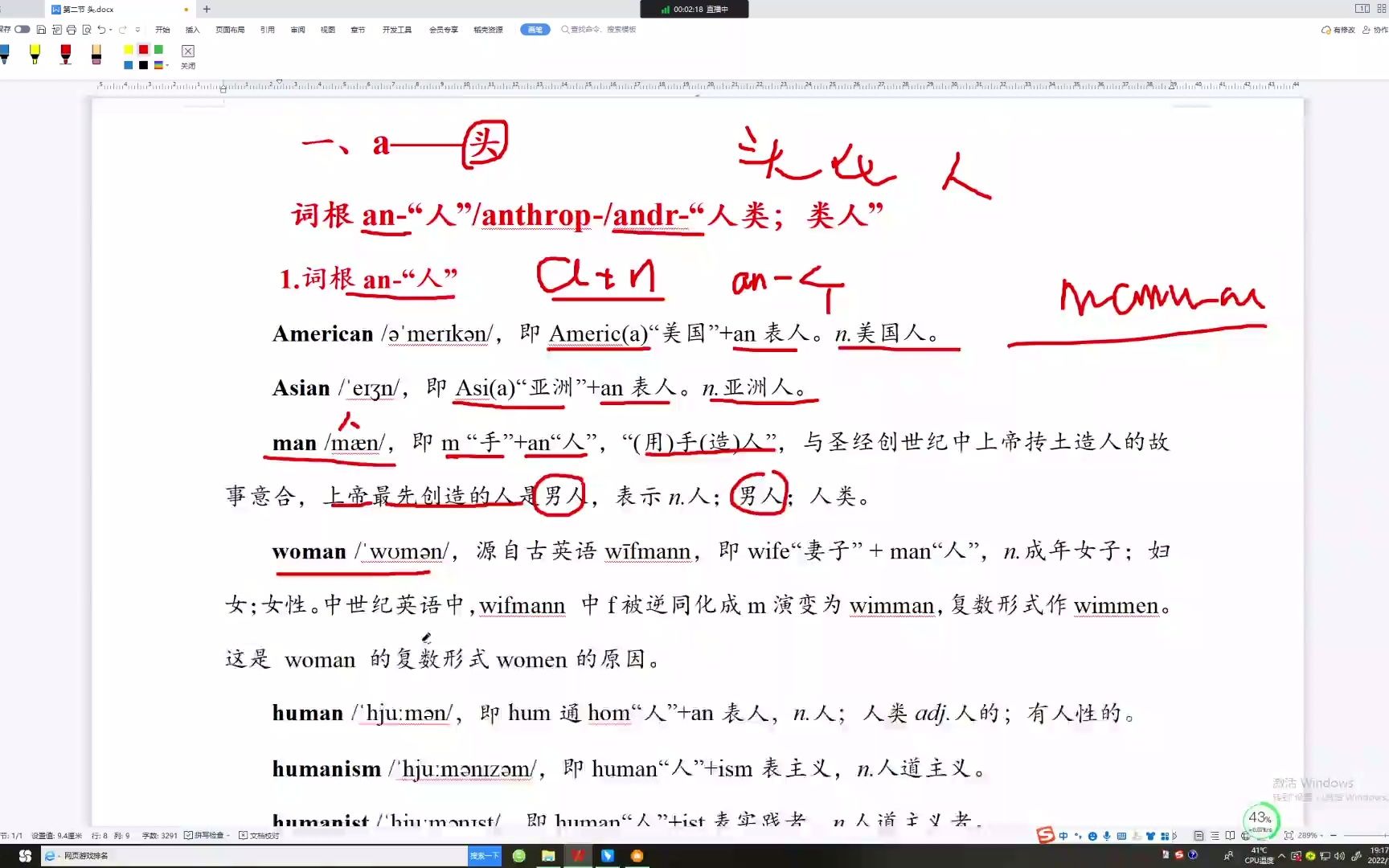Screen dimensions: 1389x868
Task: Open Sogou toolbox grid icon
Action: coord(1165,836)
